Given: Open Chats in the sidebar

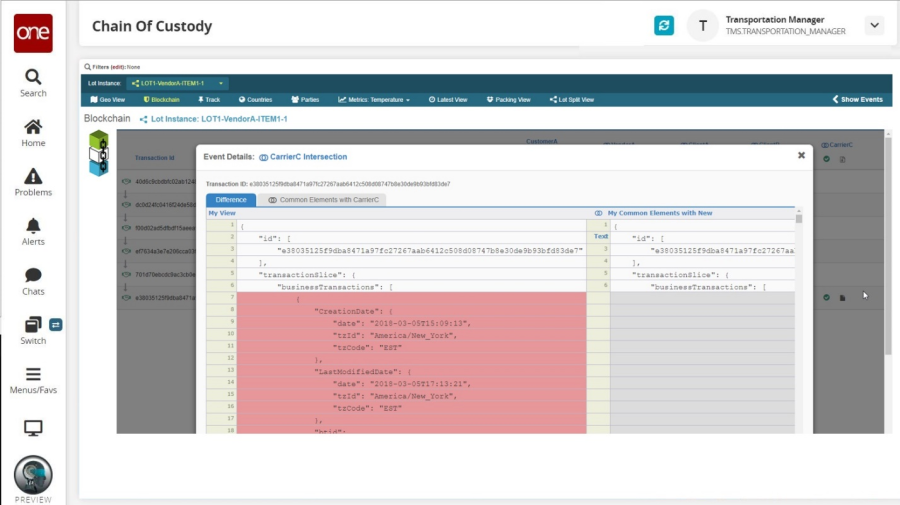Looking at the screenshot, I should [x=33, y=281].
